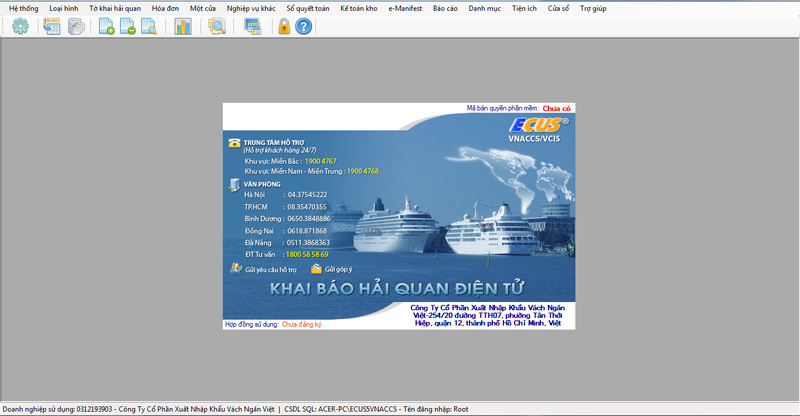800x416 pixels.
Task: Open the Tiện ích menu
Action: click(x=524, y=8)
